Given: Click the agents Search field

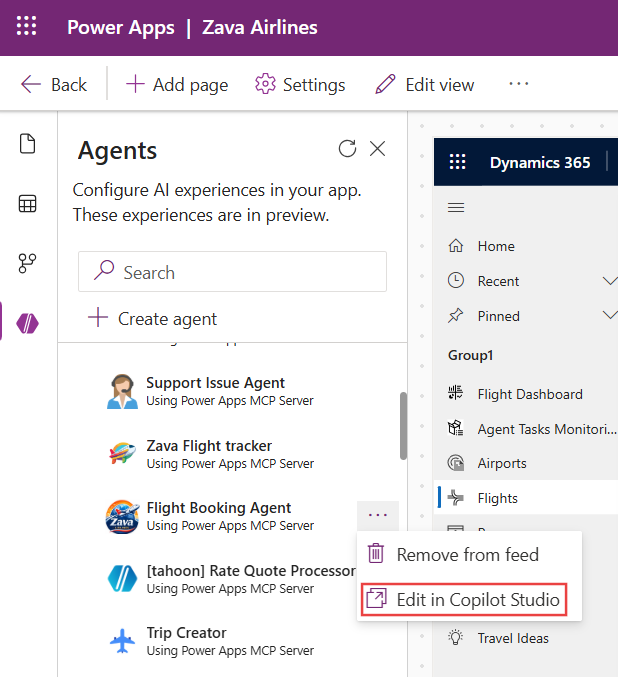Looking at the screenshot, I should (x=232, y=272).
